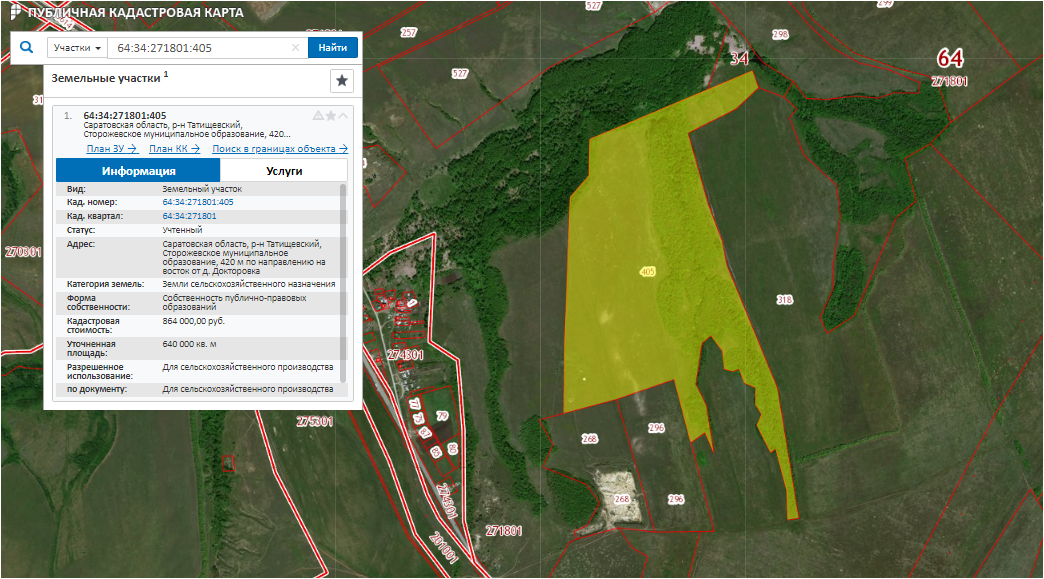
Task: Open favorites with the star button
Action: (342, 81)
